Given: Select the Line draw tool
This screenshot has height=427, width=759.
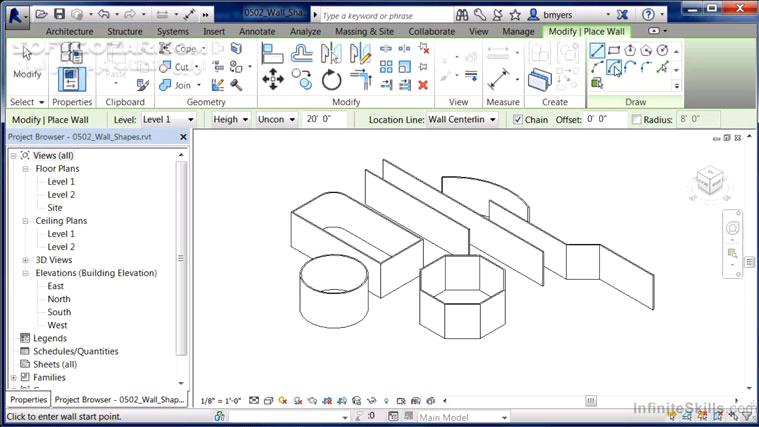Looking at the screenshot, I should click(597, 50).
